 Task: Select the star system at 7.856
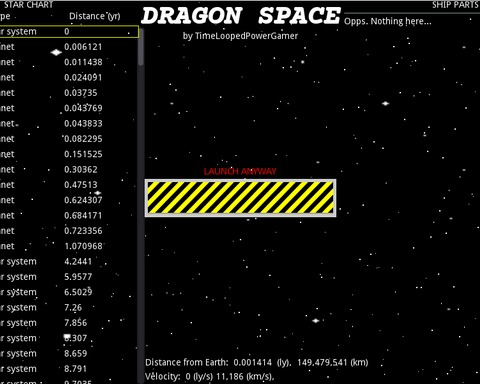(x=69, y=323)
